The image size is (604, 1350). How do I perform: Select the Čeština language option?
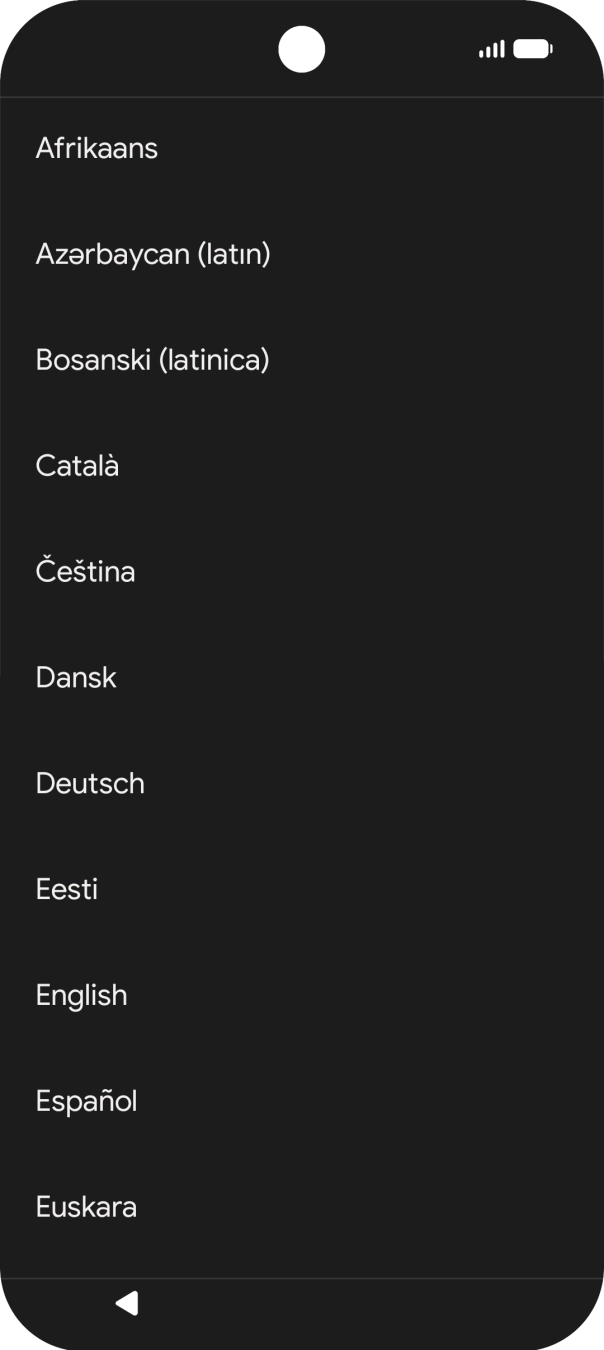point(85,572)
